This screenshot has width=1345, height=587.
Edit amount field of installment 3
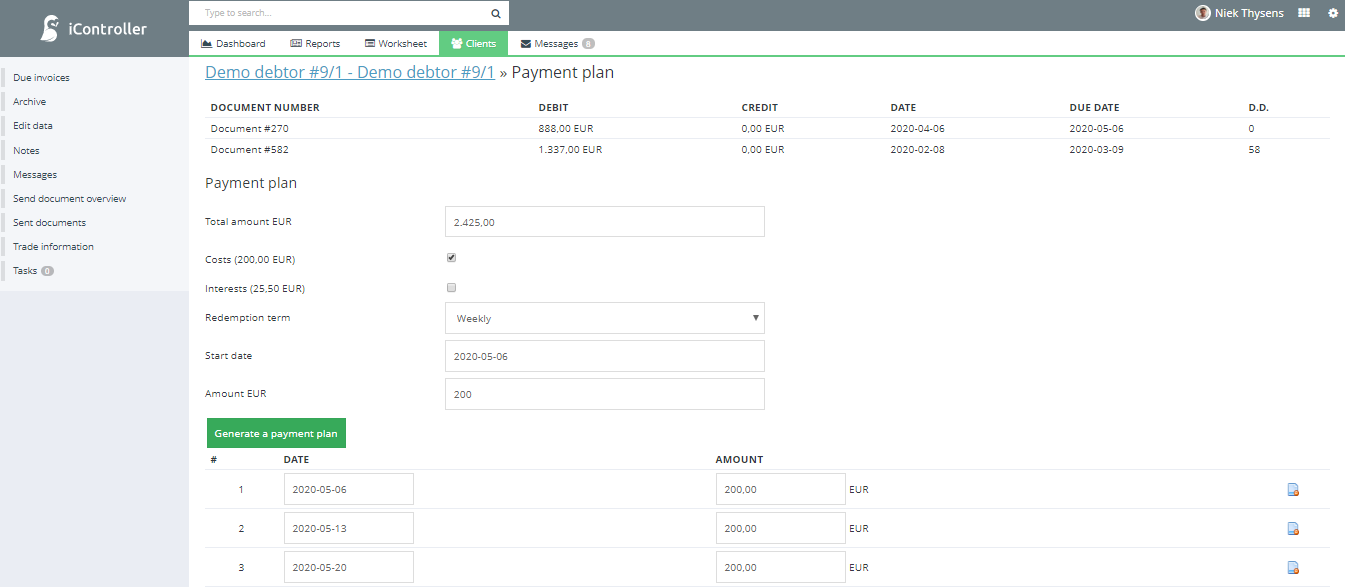point(780,567)
